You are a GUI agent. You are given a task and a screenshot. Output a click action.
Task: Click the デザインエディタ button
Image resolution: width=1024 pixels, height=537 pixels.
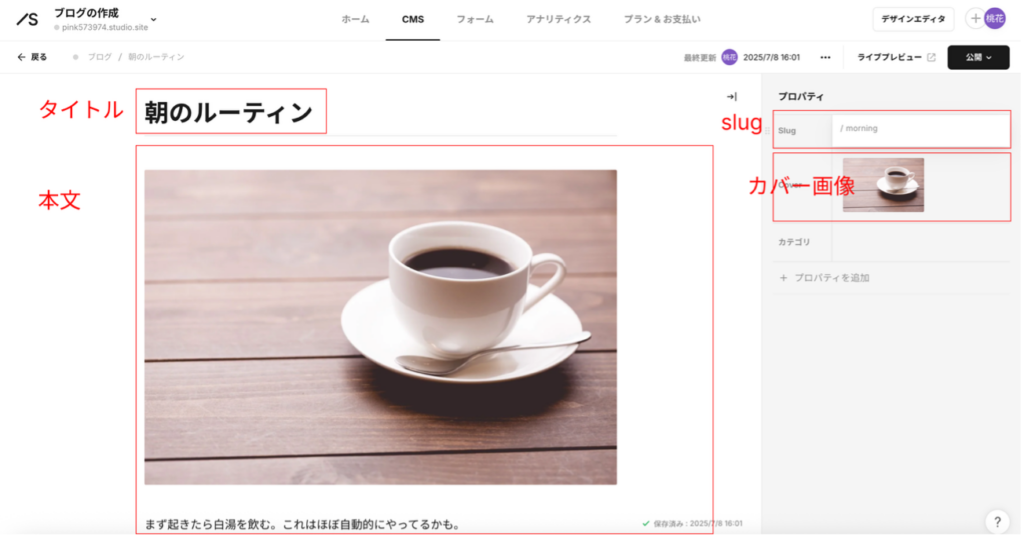(912, 19)
